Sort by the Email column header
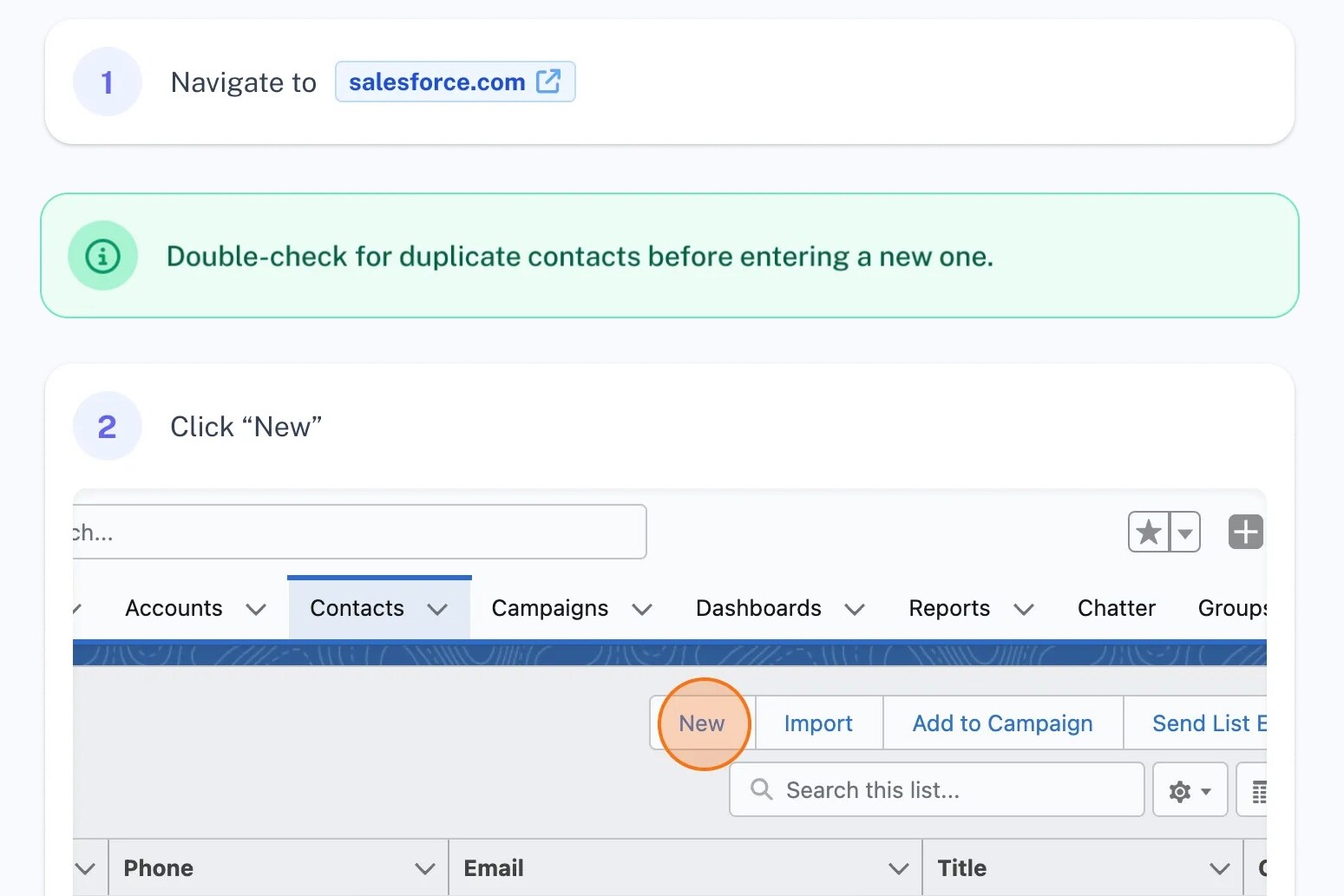 point(494,868)
